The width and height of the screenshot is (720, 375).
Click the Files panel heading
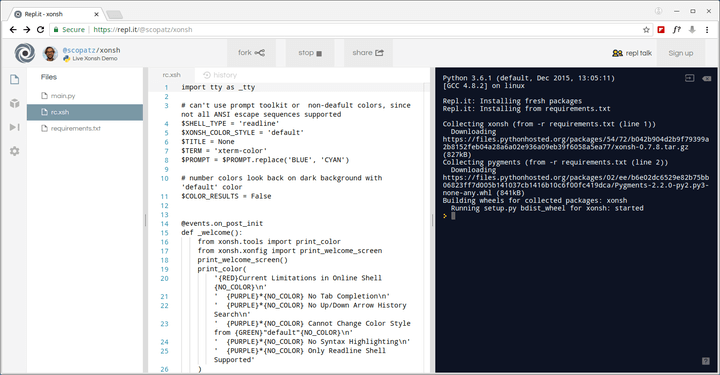(x=49, y=77)
